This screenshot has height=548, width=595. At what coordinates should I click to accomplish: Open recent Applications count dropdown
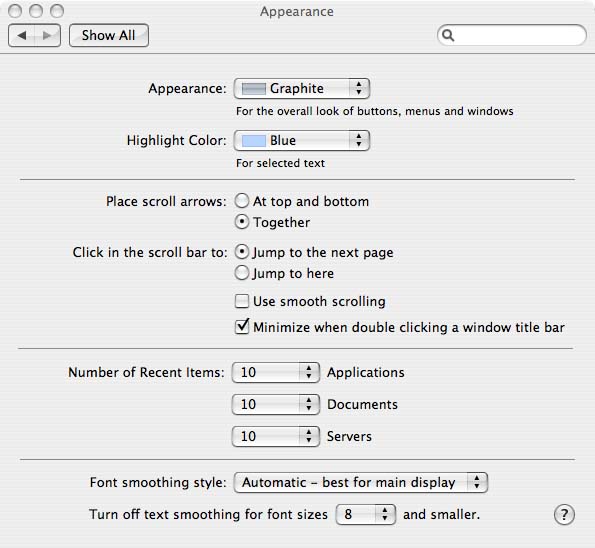point(275,372)
